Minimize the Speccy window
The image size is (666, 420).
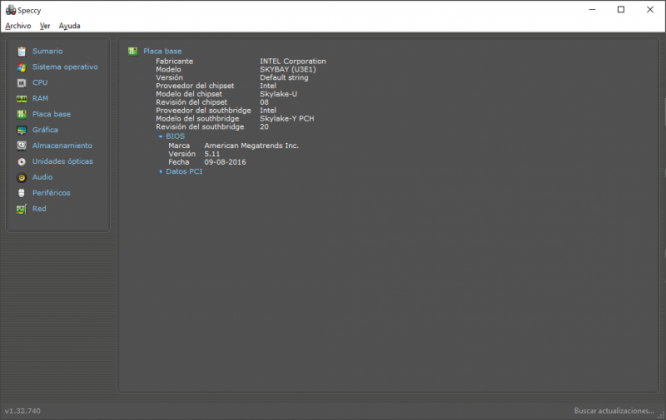592,10
